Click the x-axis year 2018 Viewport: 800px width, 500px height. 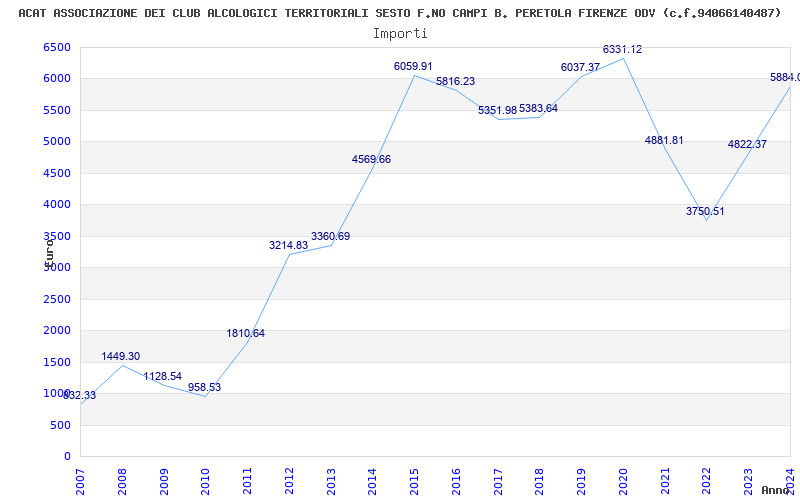pos(540,482)
